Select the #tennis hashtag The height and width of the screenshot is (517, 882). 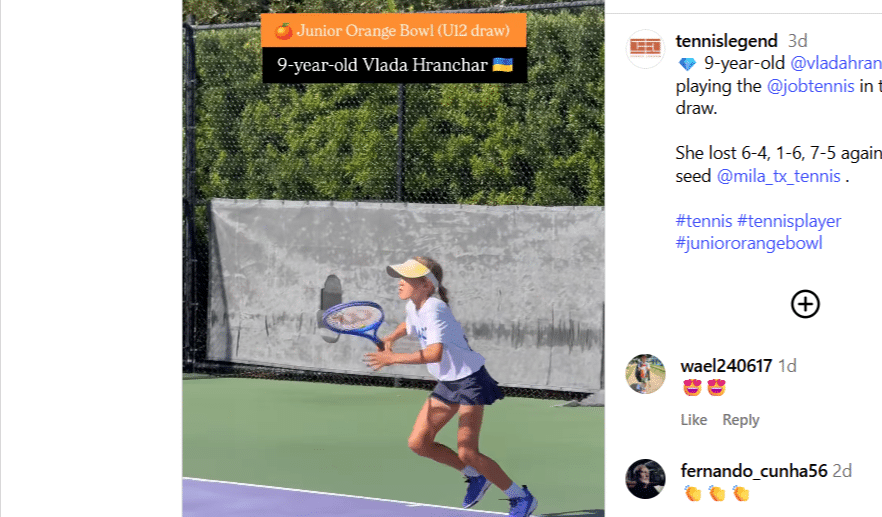pos(704,221)
